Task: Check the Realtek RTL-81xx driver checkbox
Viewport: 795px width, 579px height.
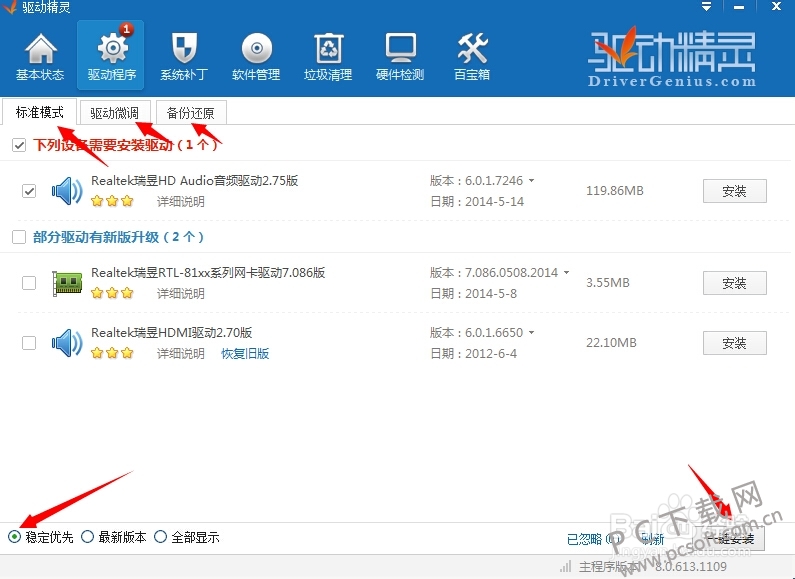Action: click(29, 282)
